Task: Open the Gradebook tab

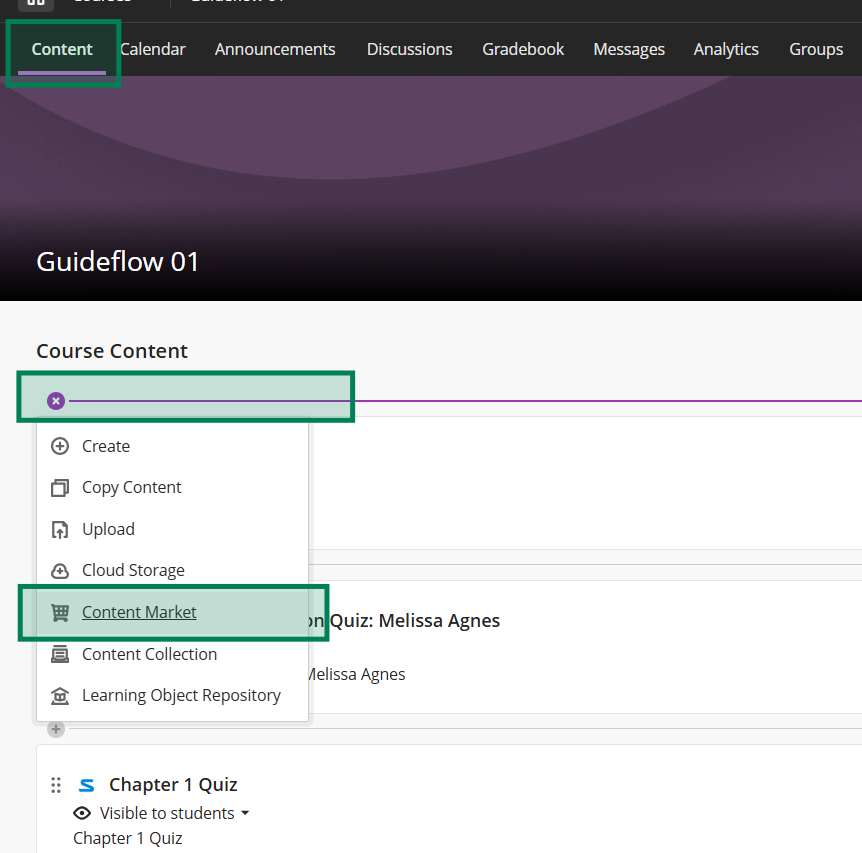Action: [x=523, y=49]
